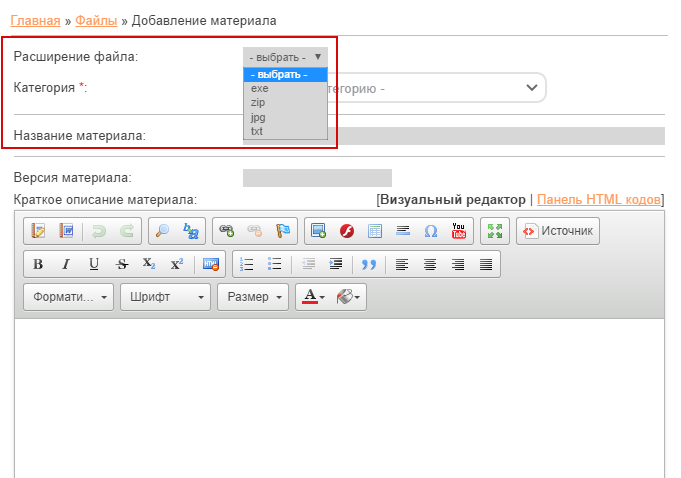Toggle Italic text style
The height and width of the screenshot is (478, 681).
point(66,264)
